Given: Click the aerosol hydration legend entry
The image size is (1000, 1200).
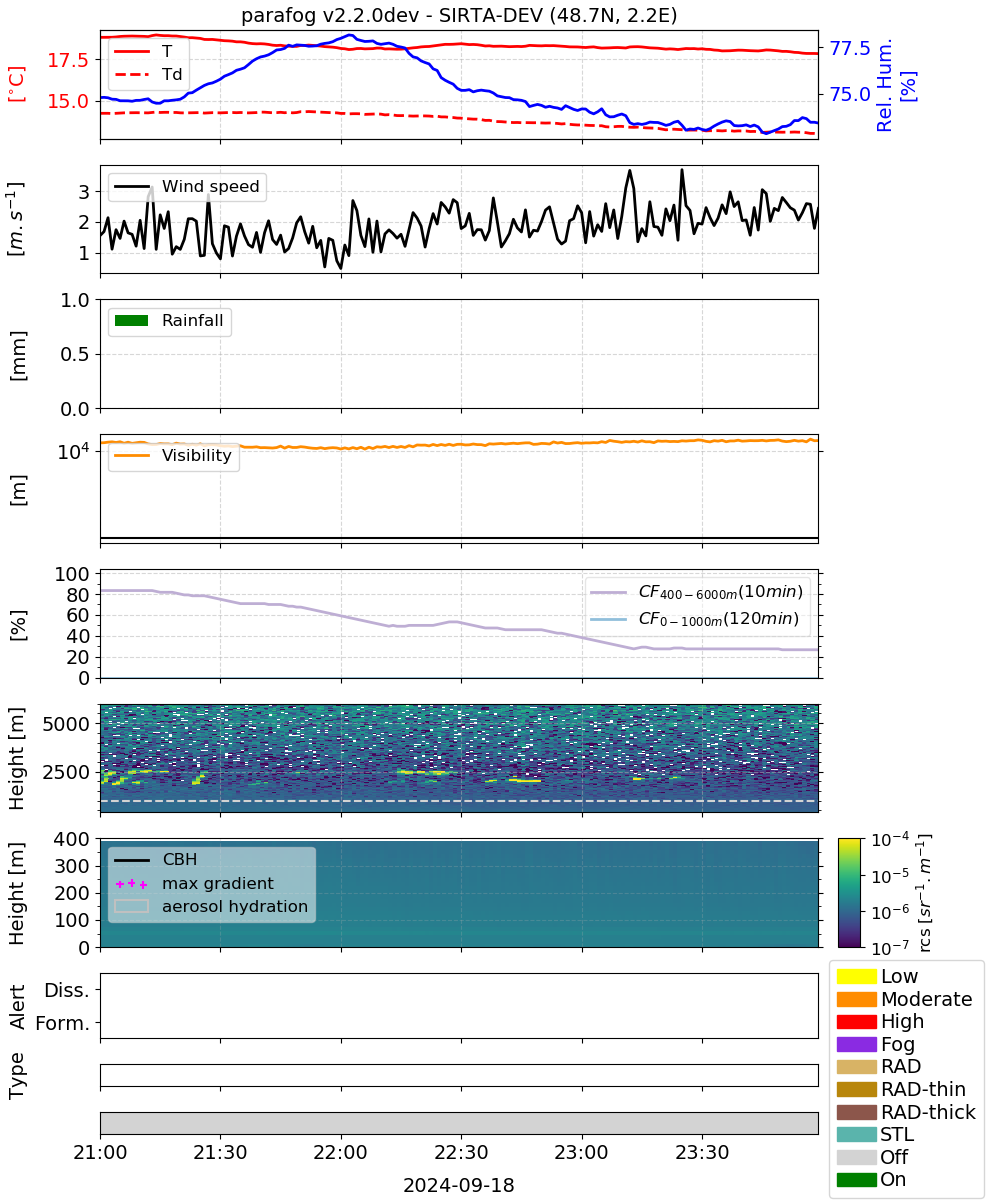Looking at the screenshot, I should [x=211, y=907].
